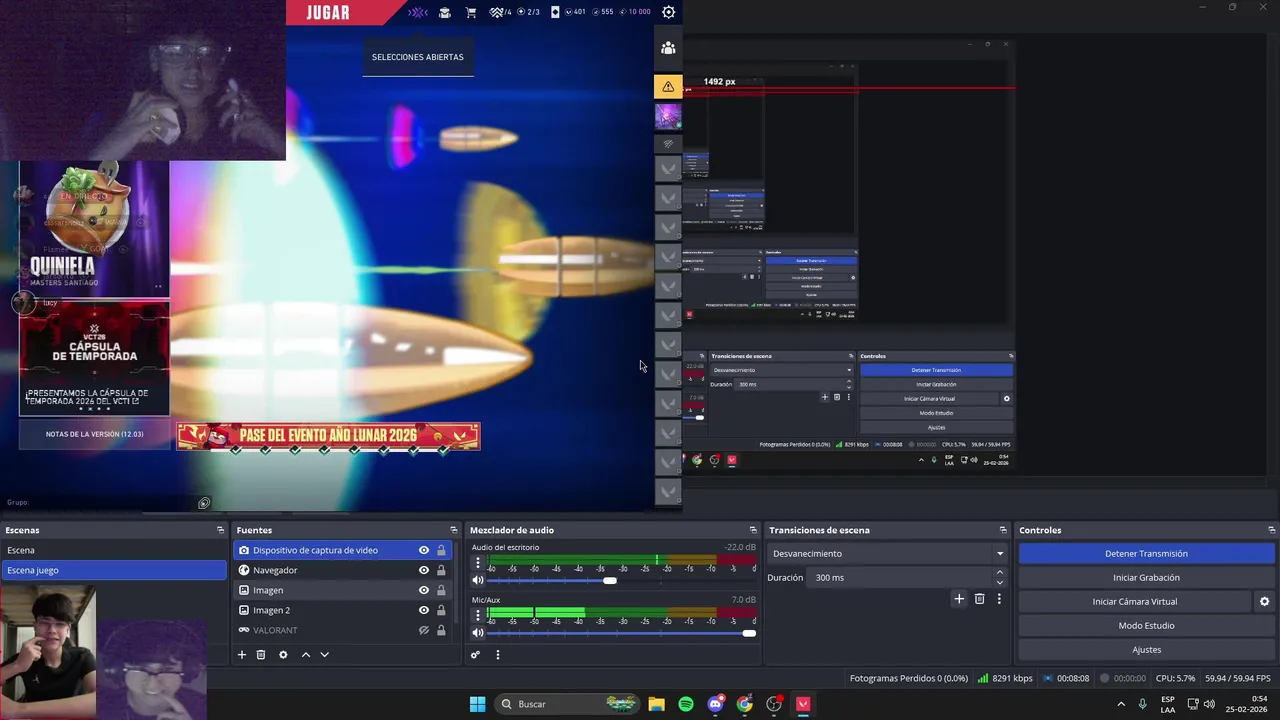Mute Mic/Aux speaker icon

click(x=478, y=633)
